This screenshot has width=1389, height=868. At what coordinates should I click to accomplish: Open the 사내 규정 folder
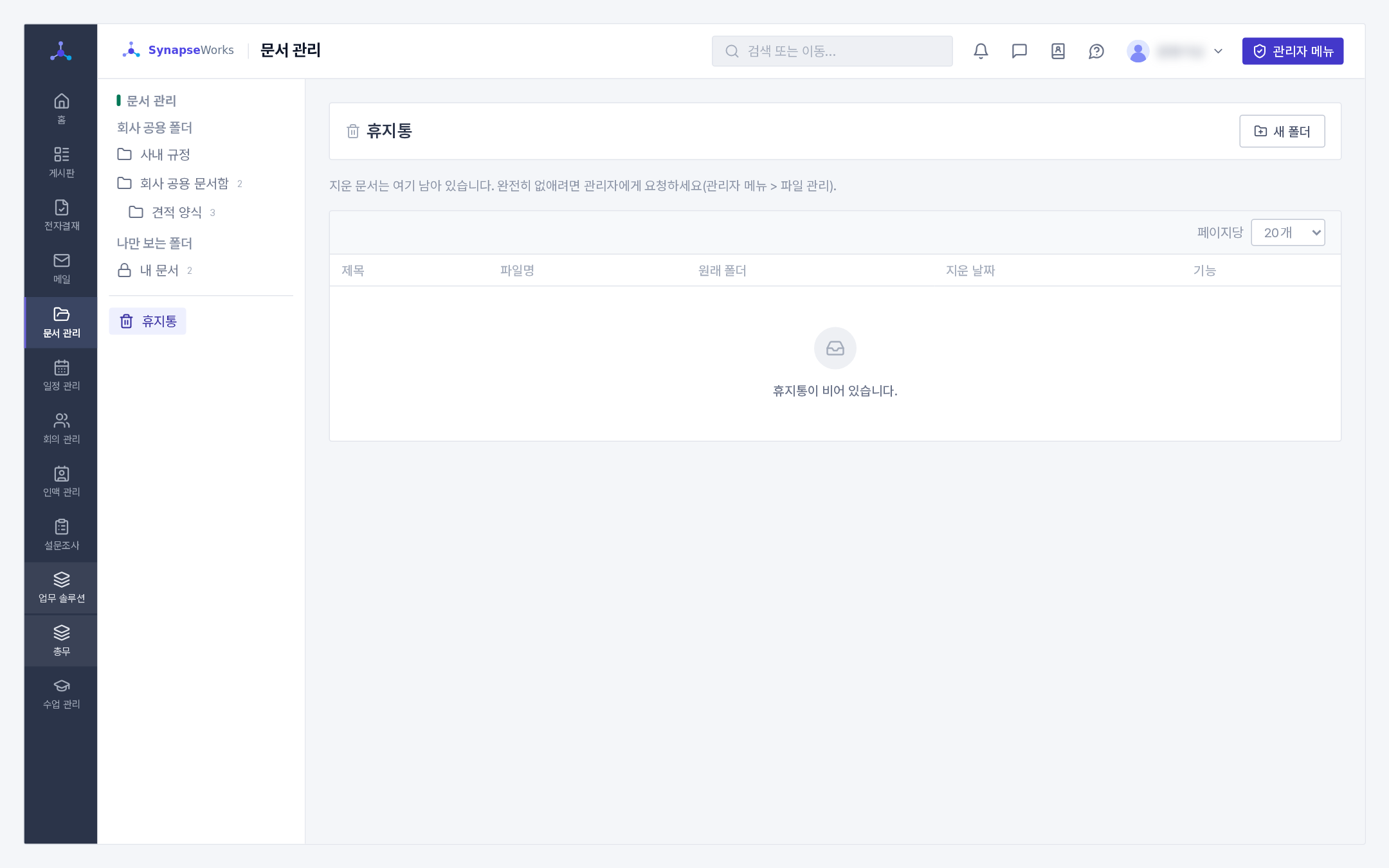[x=154, y=154]
